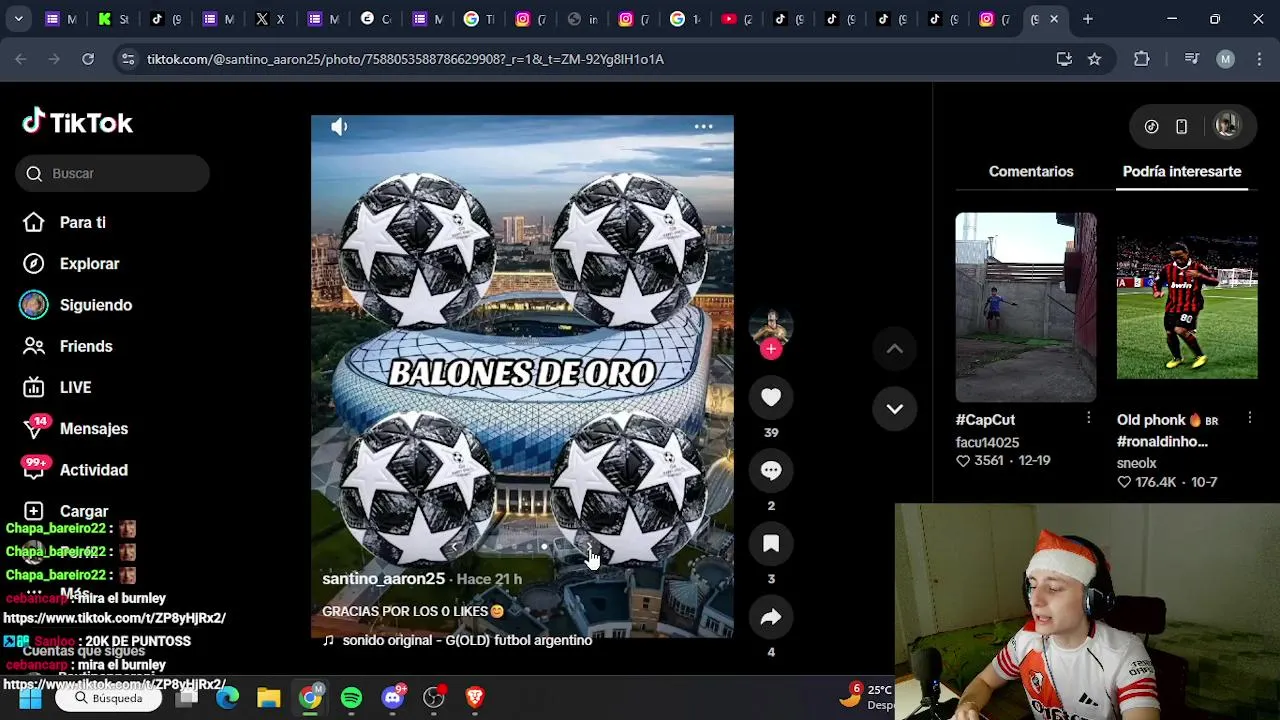Open the #CapCut suggested video thumbnail
1280x720 pixels.
pyautogui.click(x=1025, y=307)
